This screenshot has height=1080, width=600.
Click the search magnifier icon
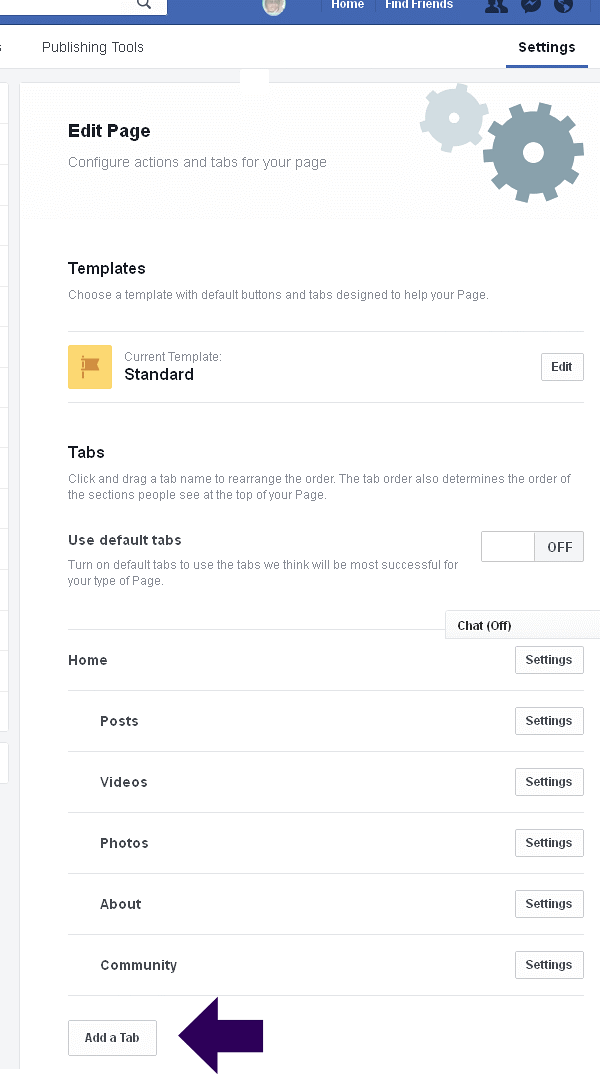[x=144, y=5]
